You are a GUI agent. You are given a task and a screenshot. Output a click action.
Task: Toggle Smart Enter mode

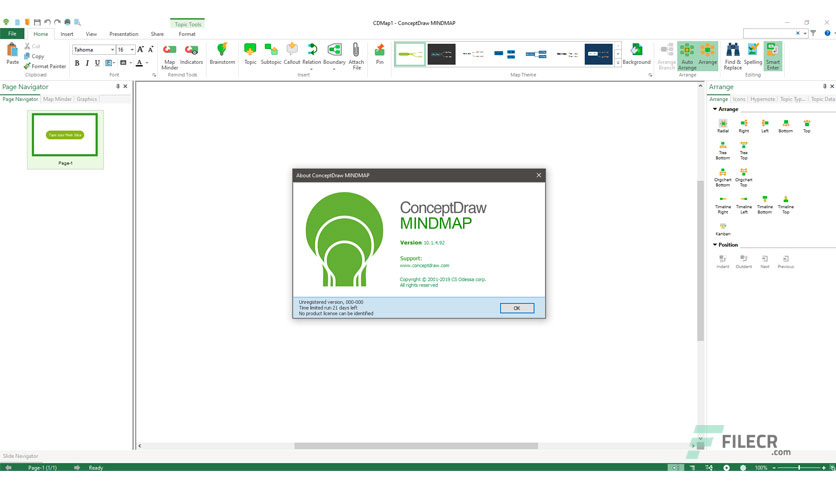[773, 57]
